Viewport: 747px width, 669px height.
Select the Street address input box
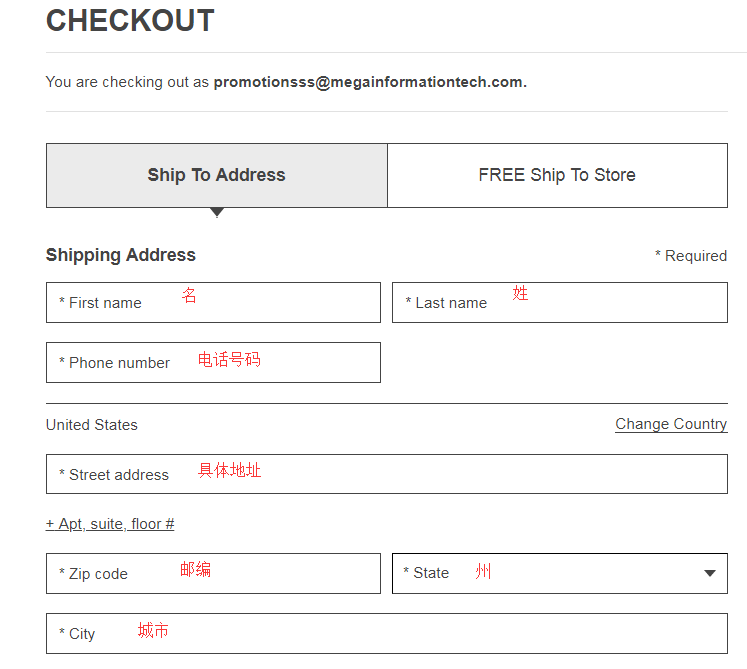click(386, 474)
